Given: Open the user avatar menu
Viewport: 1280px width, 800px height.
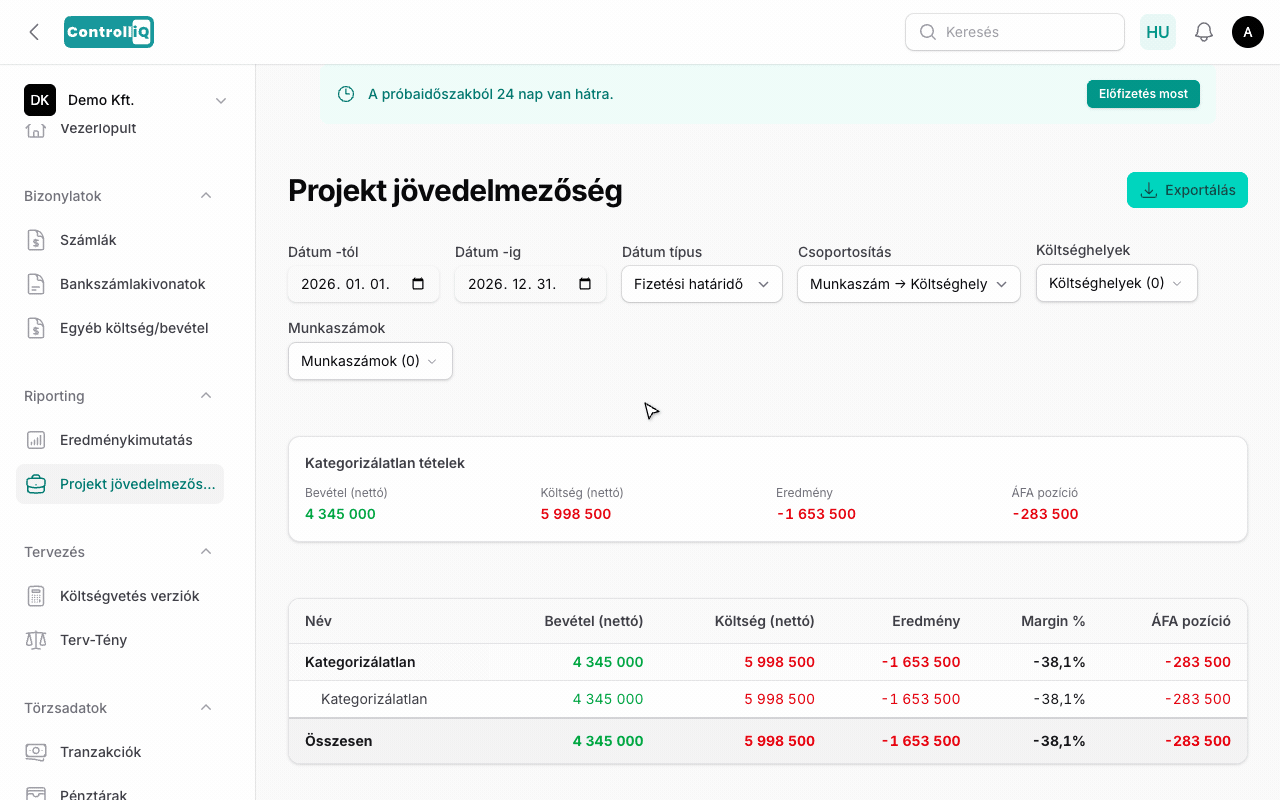Looking at the screenshot, I should click(x=1248, y=32).
